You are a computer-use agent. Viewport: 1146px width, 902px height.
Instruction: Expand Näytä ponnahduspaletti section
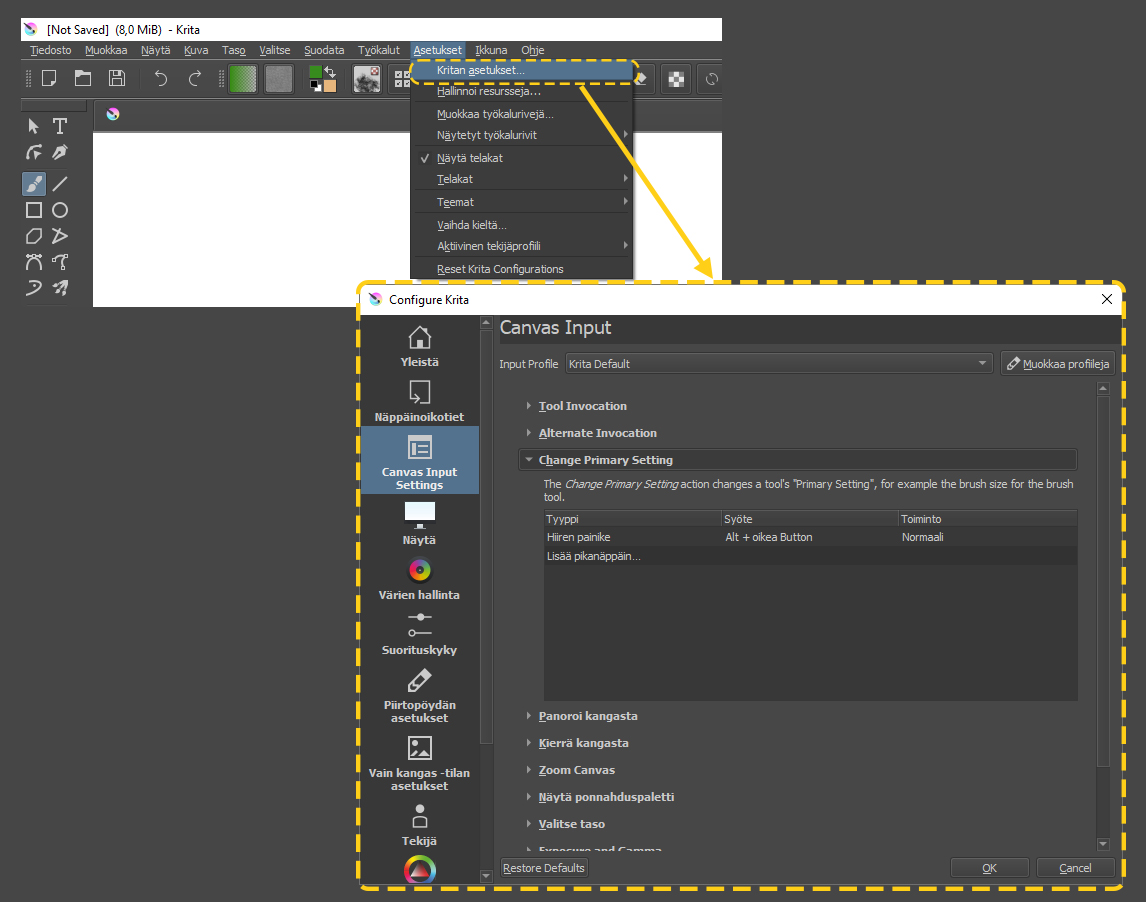606,797
